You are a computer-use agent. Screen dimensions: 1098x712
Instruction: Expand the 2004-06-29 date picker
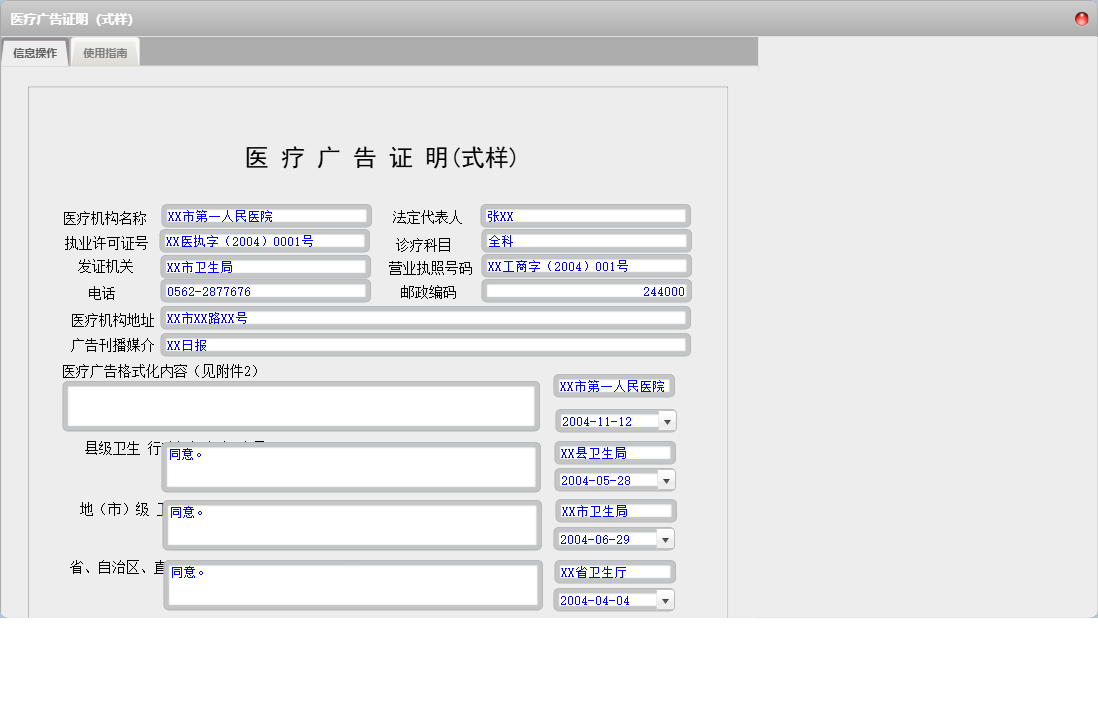(x=666, y=539)
